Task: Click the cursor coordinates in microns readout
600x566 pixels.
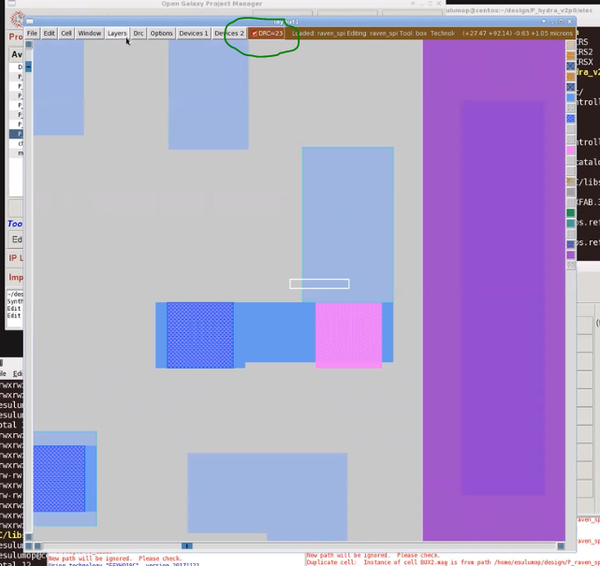Action: tap(517, 33)
